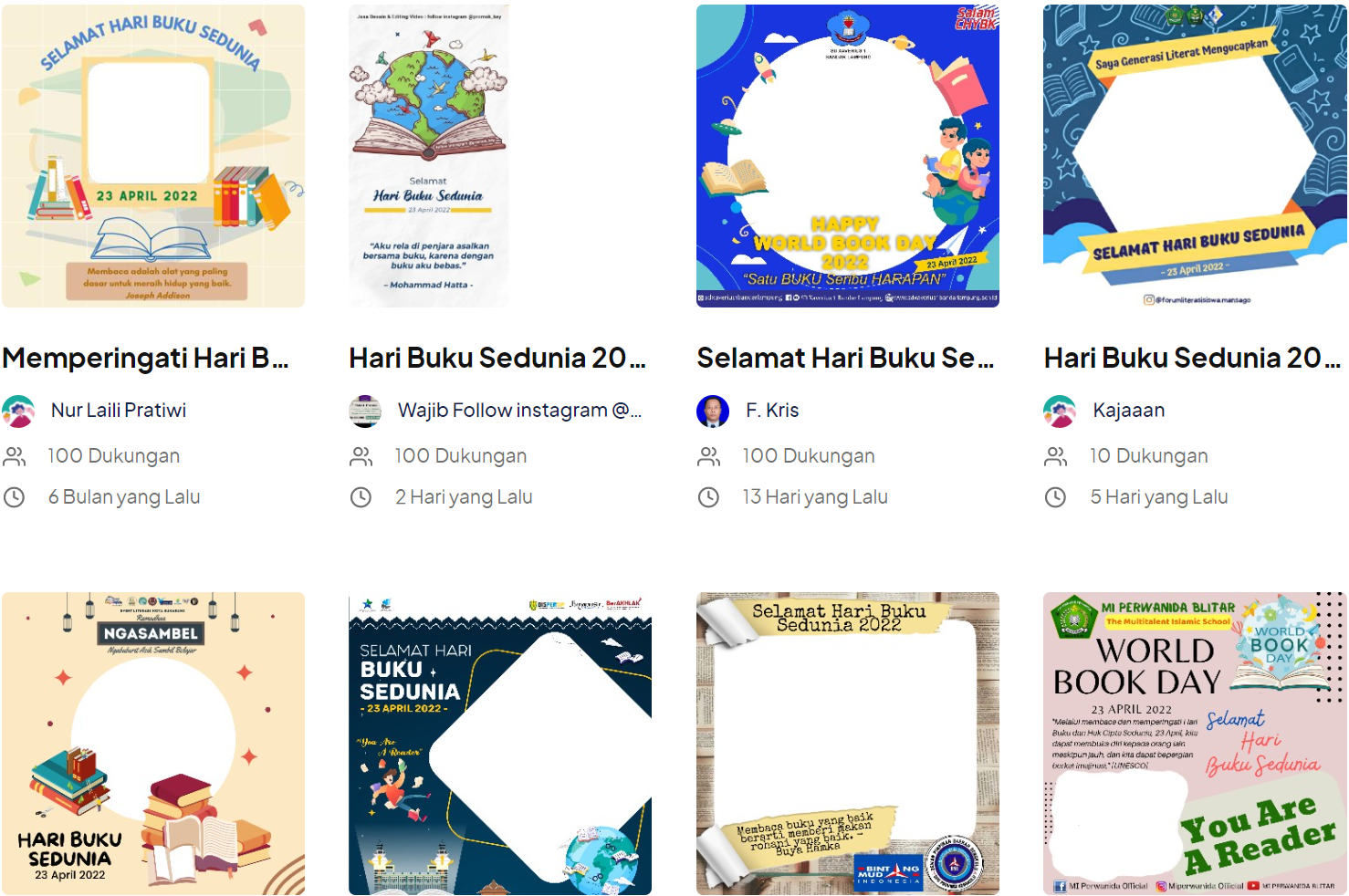Click clock icon next to 13 Hari yang Lalu

[x=708, y=497]
